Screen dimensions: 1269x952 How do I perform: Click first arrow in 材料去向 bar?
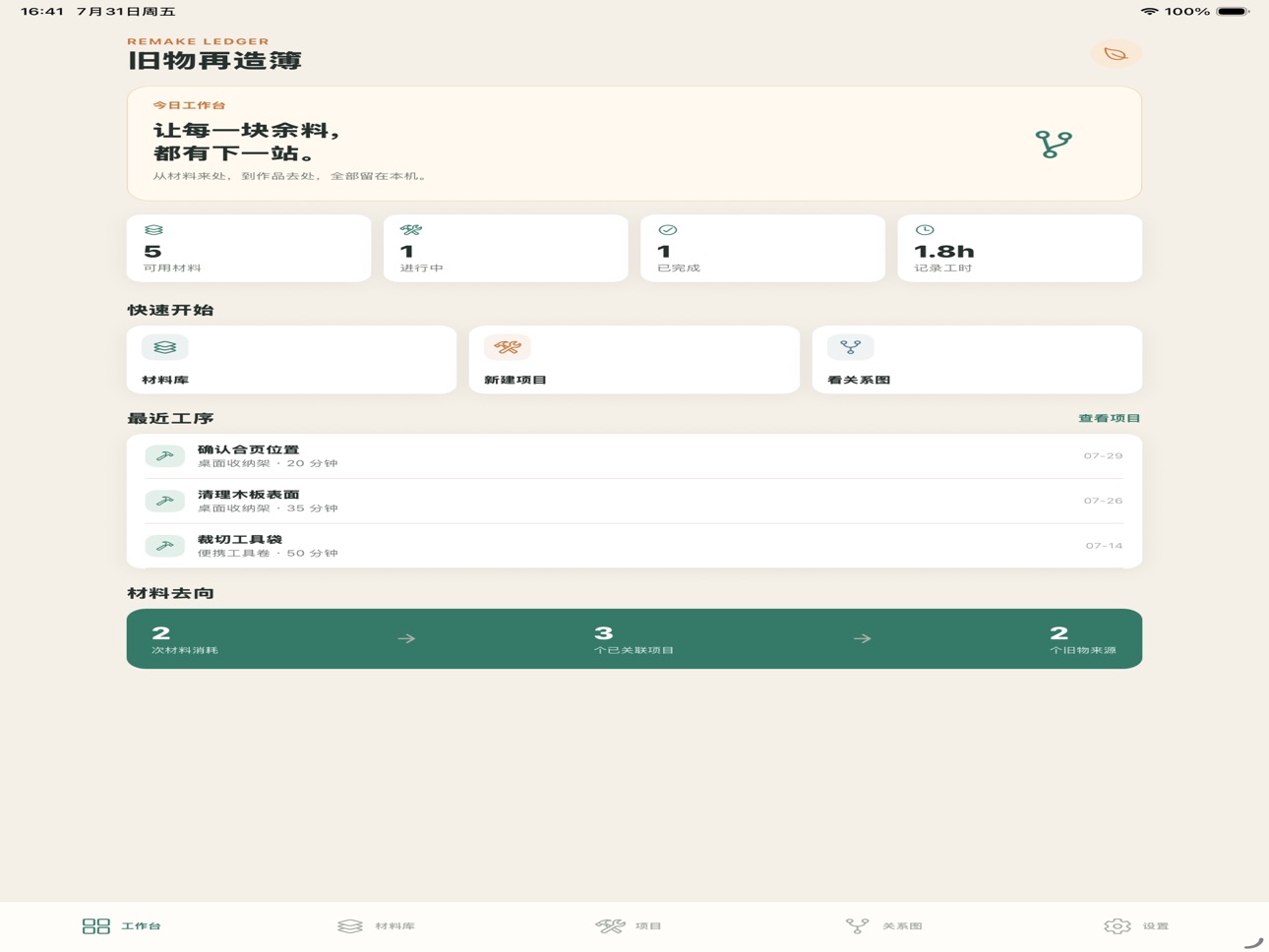(406, 639)
